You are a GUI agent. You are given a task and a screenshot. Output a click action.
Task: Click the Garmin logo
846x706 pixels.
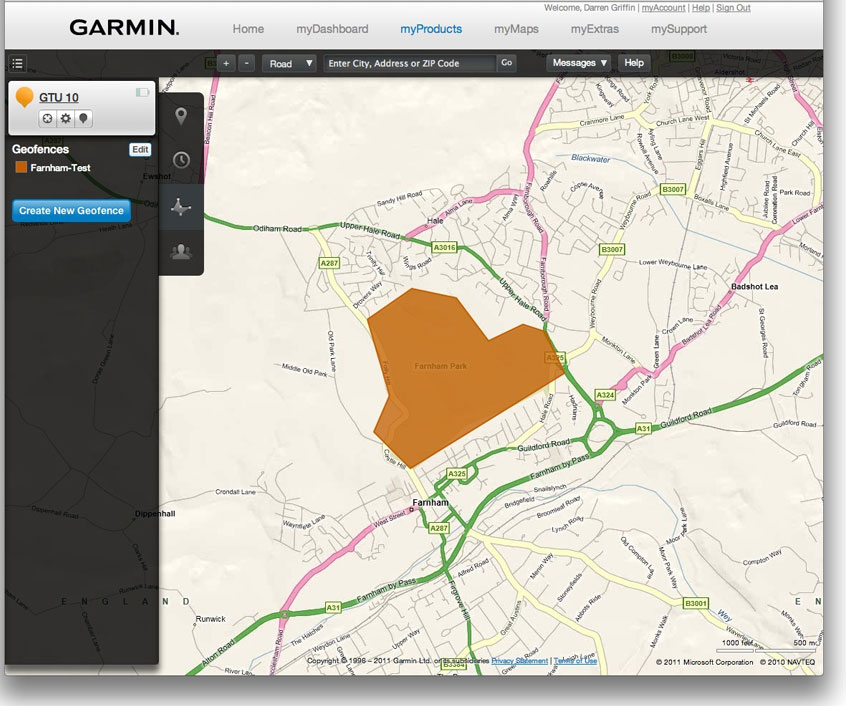(124, 28)
